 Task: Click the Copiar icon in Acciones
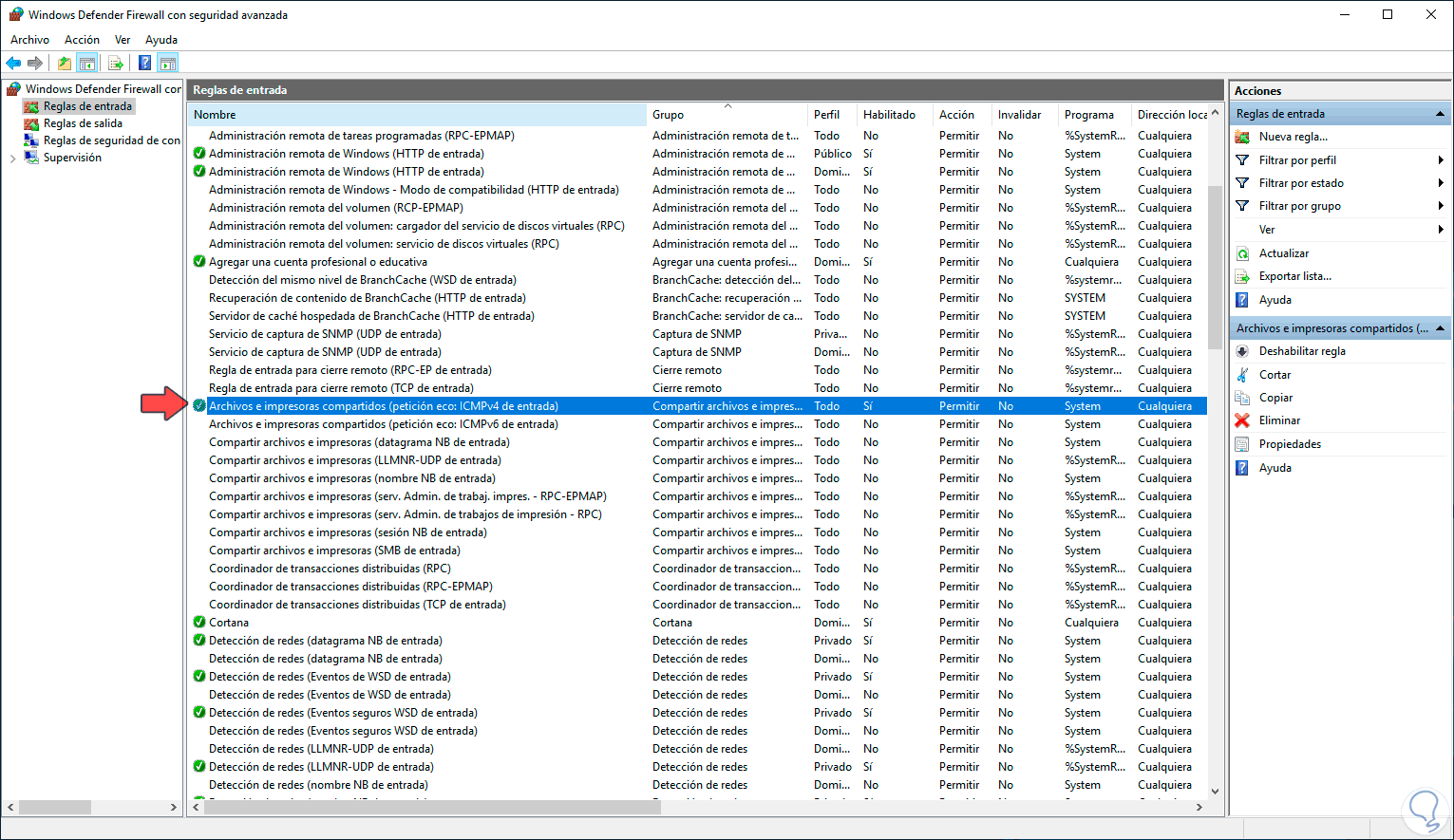1242,398
